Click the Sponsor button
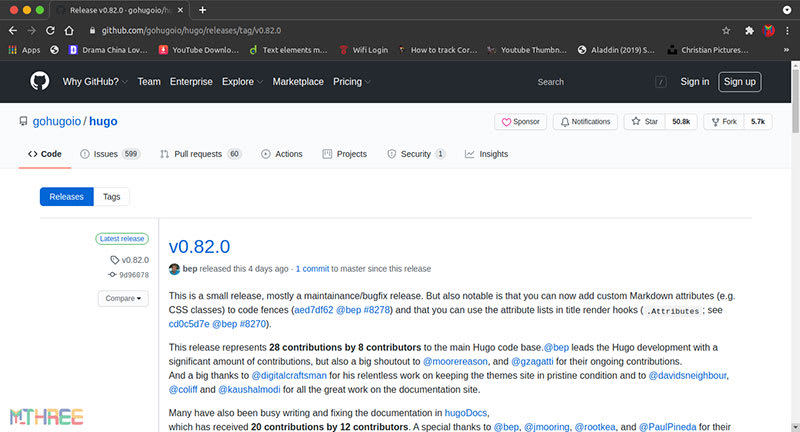The height and width of the screenshot is (432, 800). pyautogui.click(x=520, y=122)
